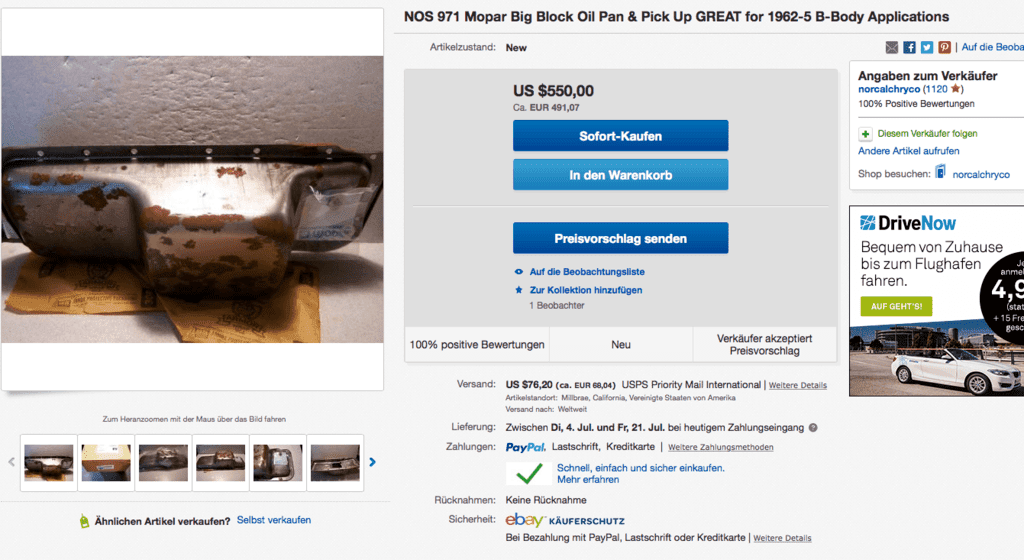This screenshot has width=1024, height=560.
Task: Share this listing on Facebook
Action: pos(910,47)
